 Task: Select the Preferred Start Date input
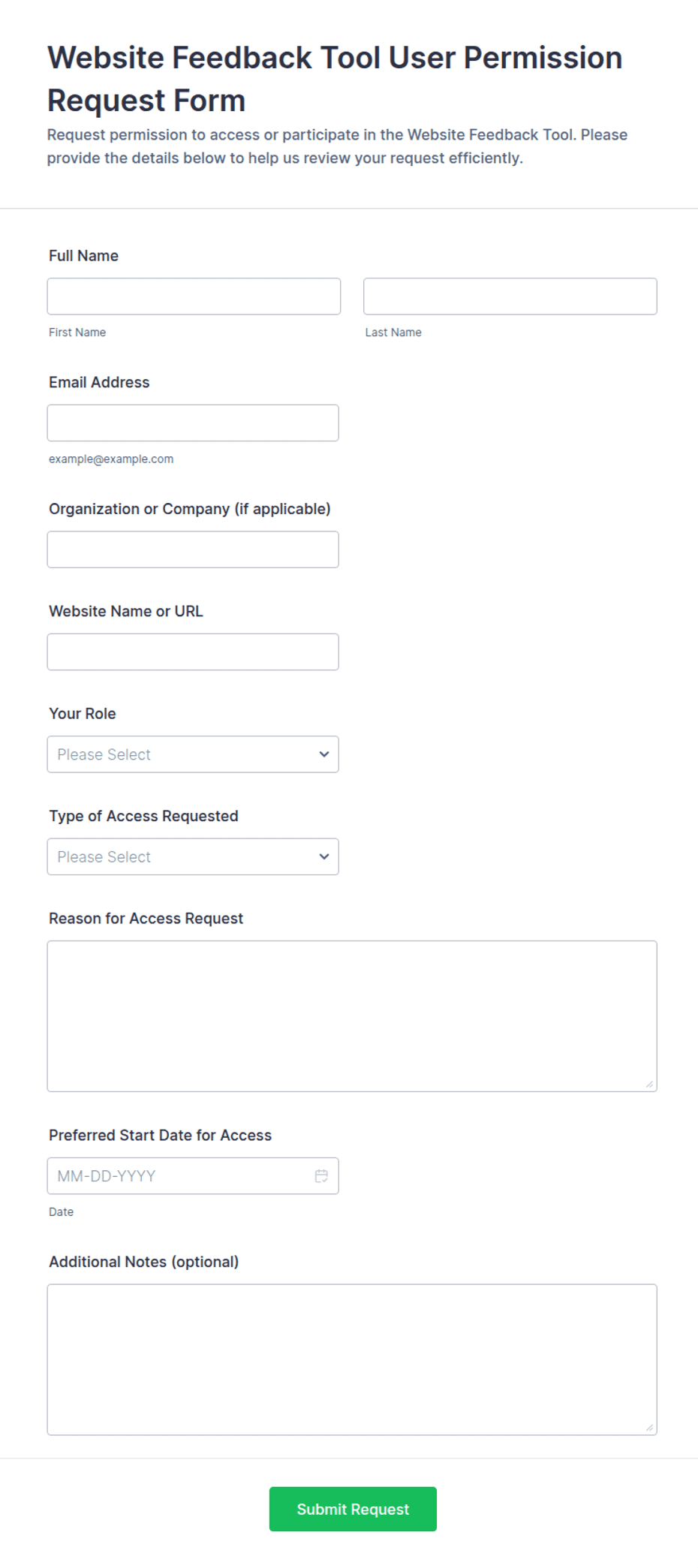193,1176
